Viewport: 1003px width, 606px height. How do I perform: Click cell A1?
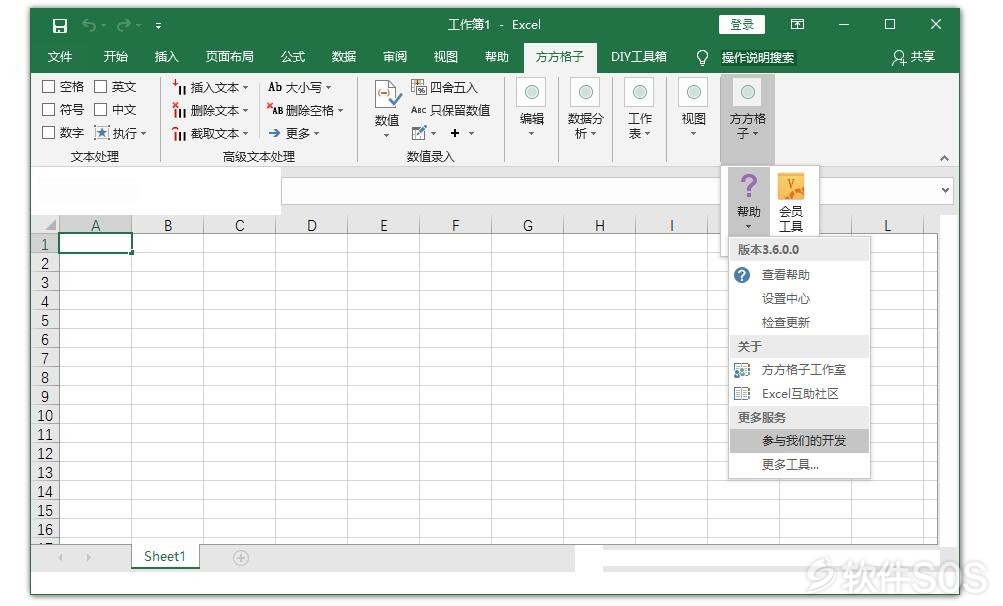click(x=95, y=244)
